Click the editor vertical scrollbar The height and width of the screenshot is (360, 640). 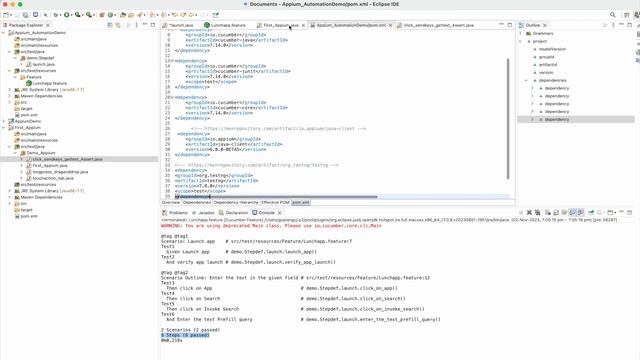coord(508,118)
